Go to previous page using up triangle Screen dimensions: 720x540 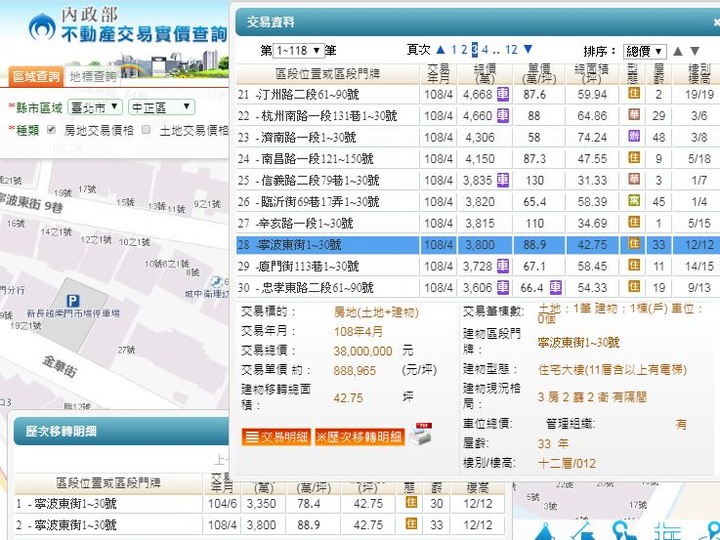point(440,49)
